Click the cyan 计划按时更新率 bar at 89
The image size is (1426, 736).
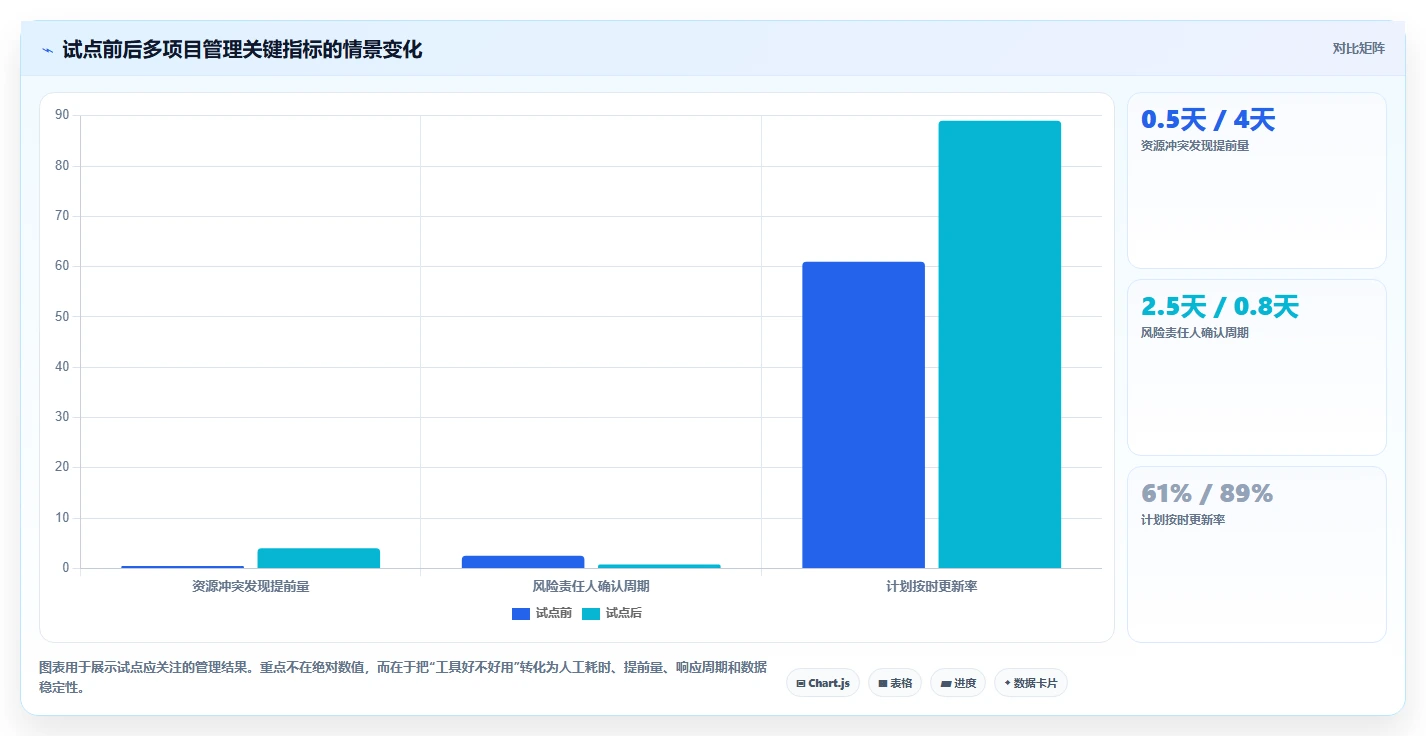tap(999, 345)
